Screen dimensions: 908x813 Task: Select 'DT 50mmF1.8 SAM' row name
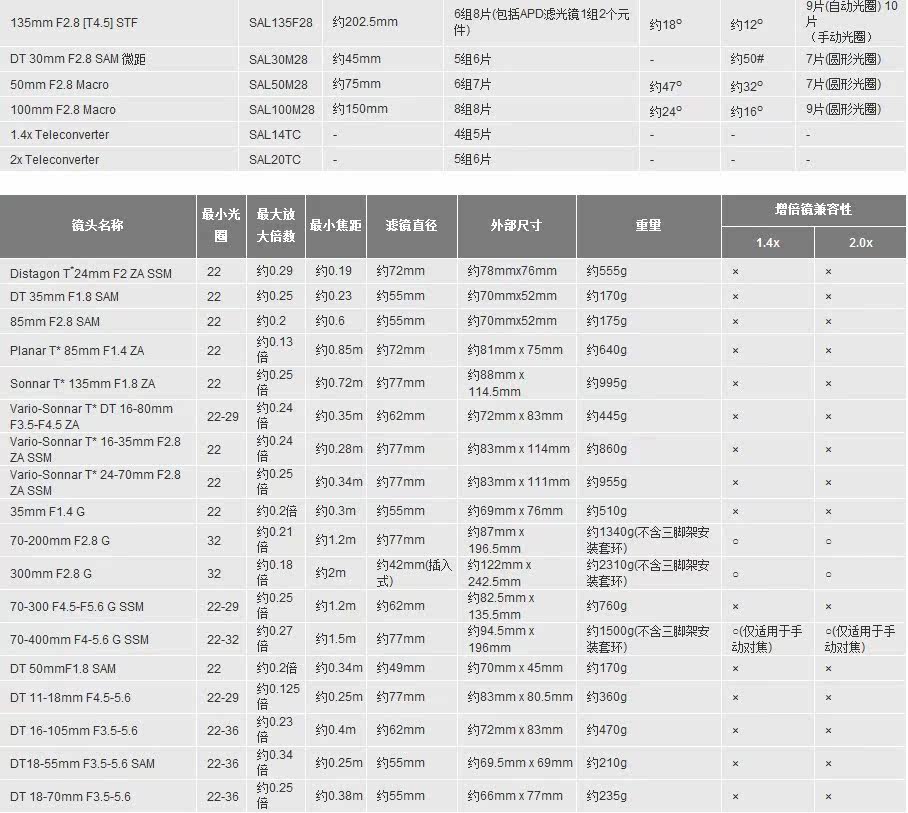(x=63, y=669)
